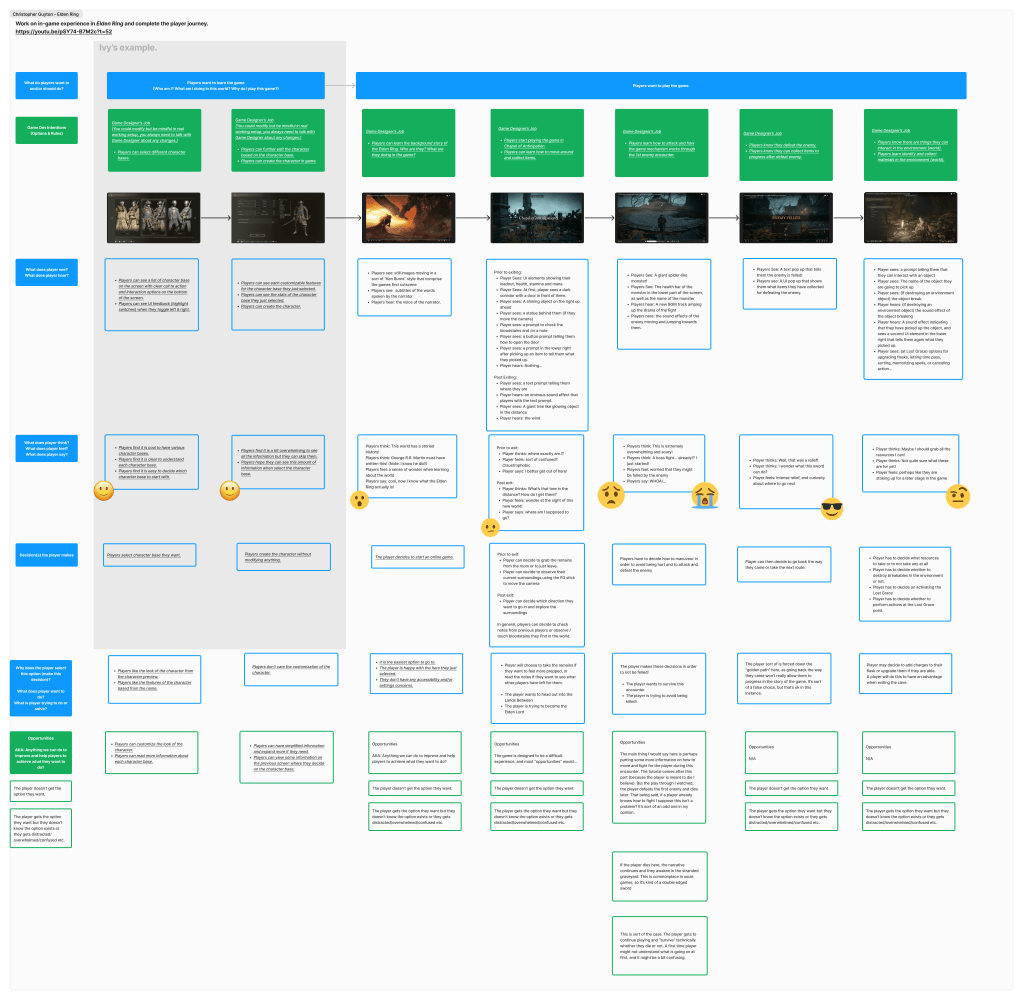Select the surprised face emoji sticker
The height and width of the screenshot is (1000, 1023).
point(358,500)
